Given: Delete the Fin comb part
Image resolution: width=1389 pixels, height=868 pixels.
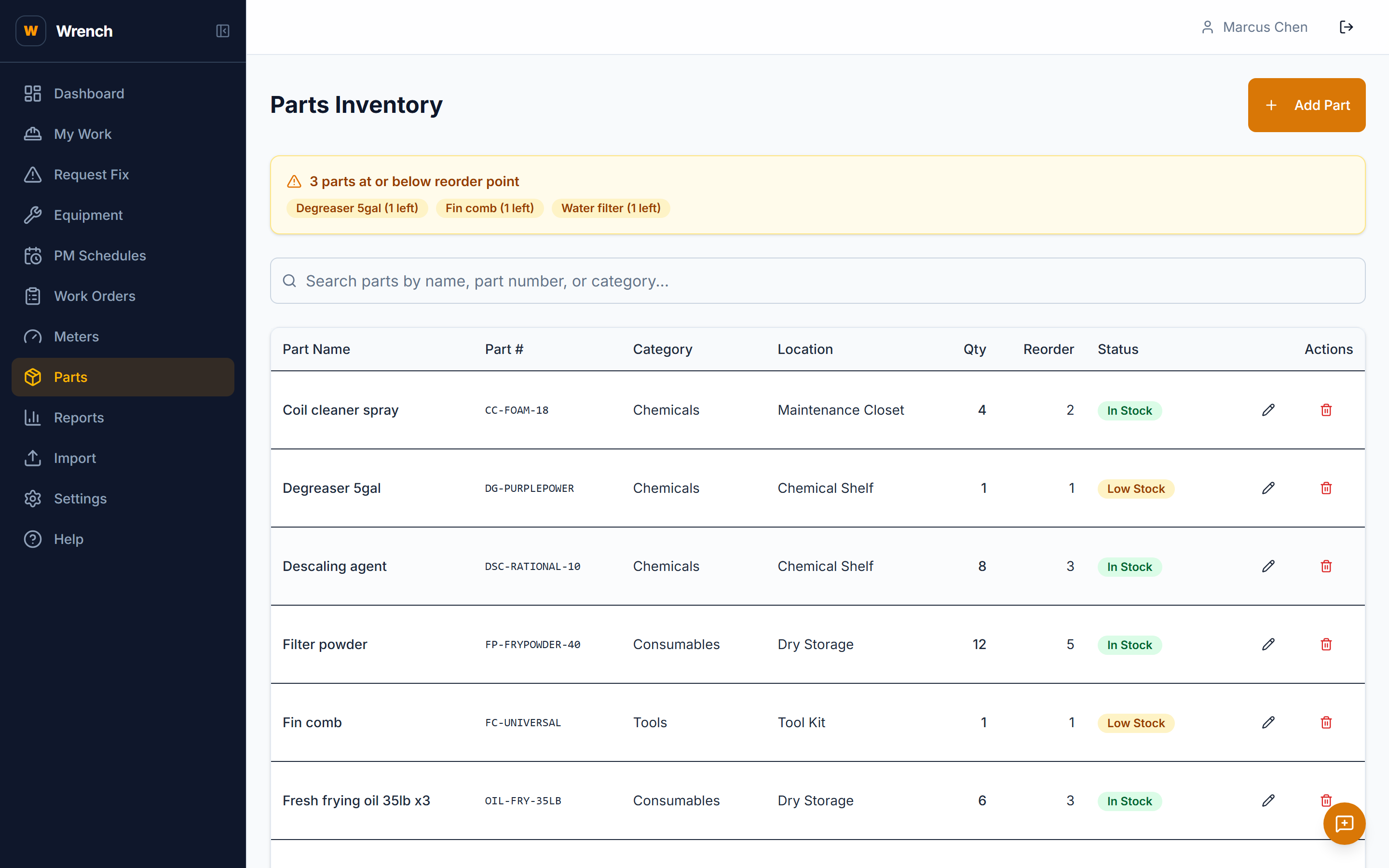Looking at the screenshot, I should (x=1326, y=722).
